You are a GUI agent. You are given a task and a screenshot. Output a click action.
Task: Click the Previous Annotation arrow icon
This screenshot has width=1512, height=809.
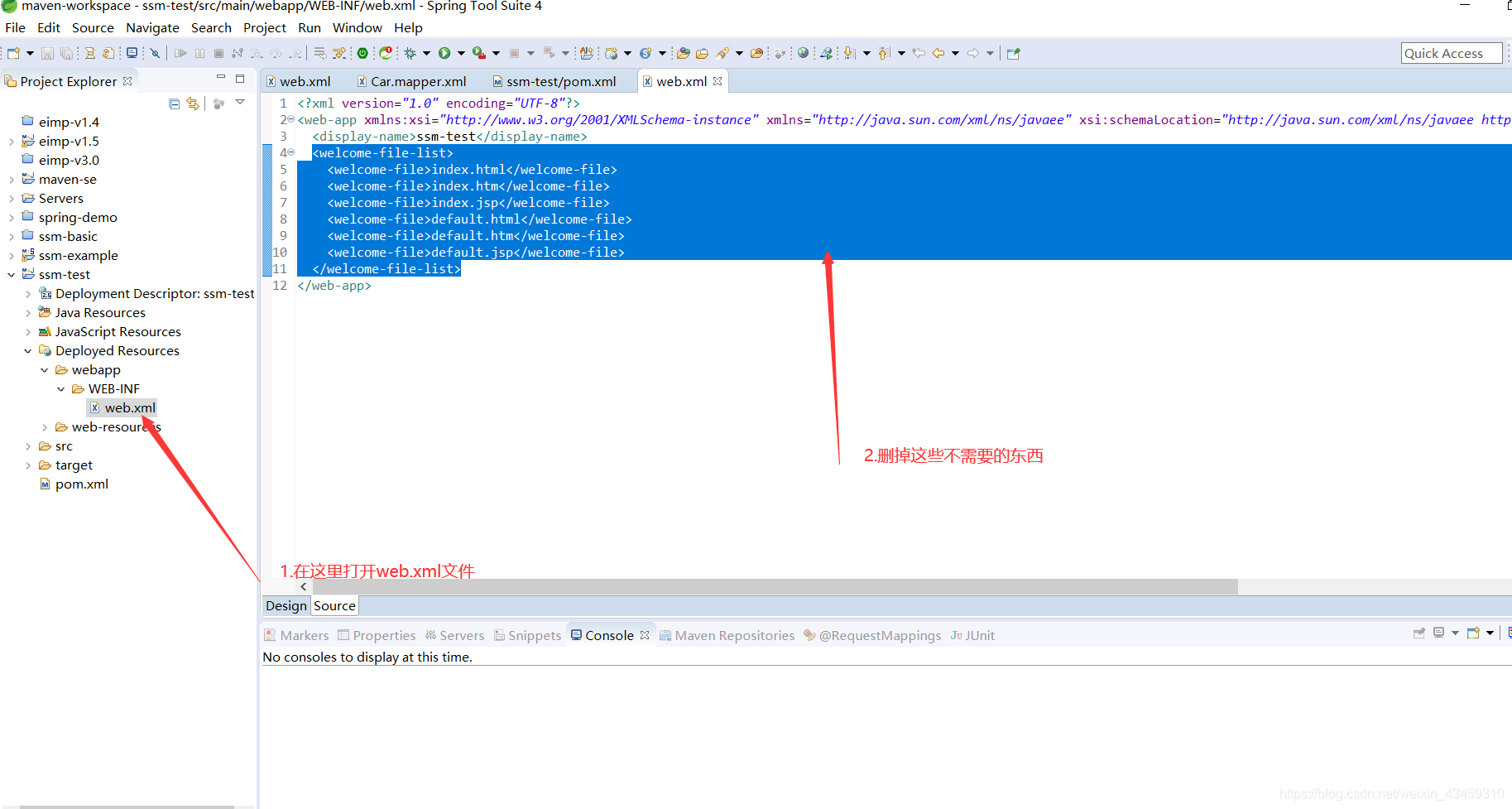coord(883,53)
